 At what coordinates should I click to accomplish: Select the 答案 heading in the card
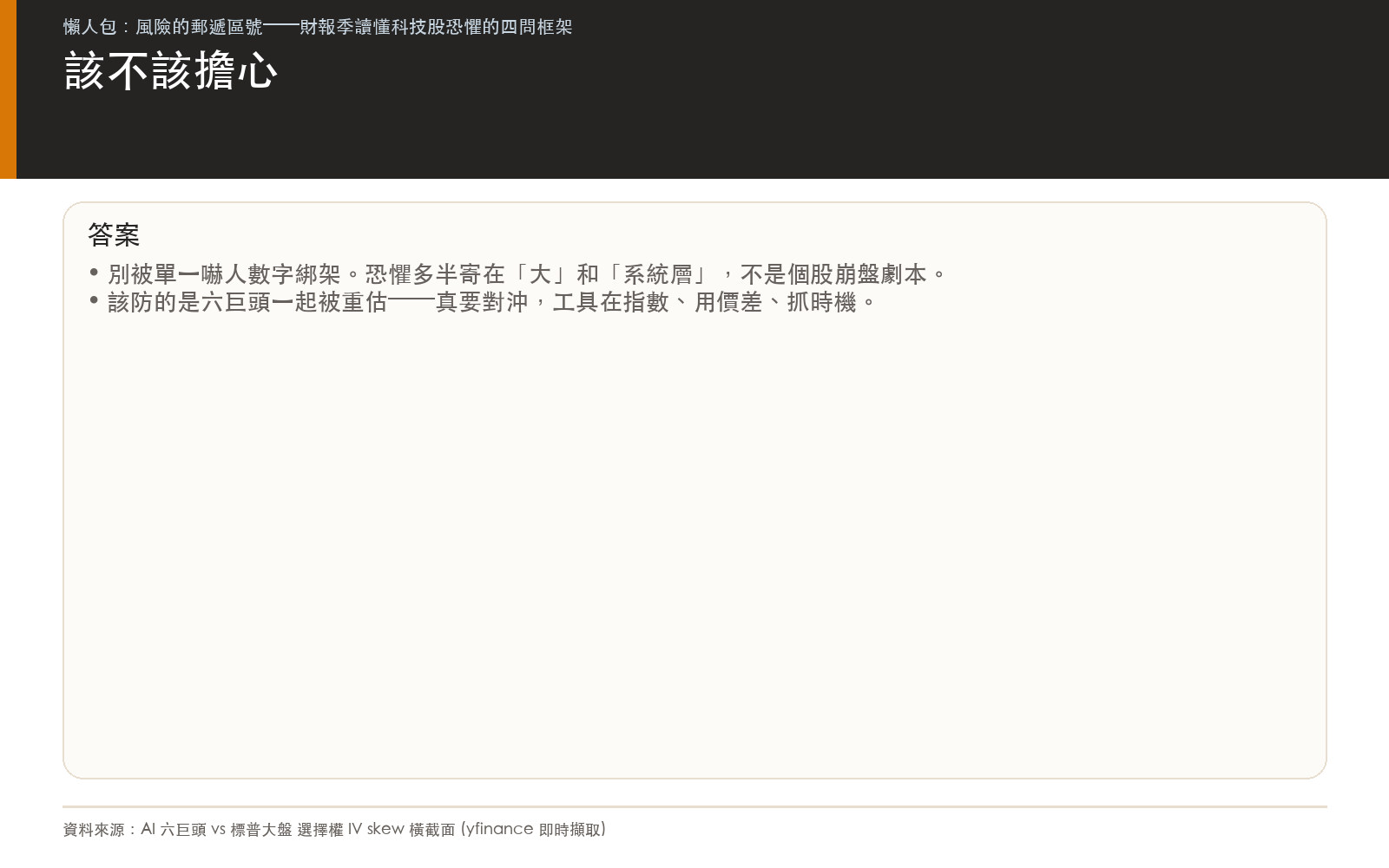click(114, 234)
